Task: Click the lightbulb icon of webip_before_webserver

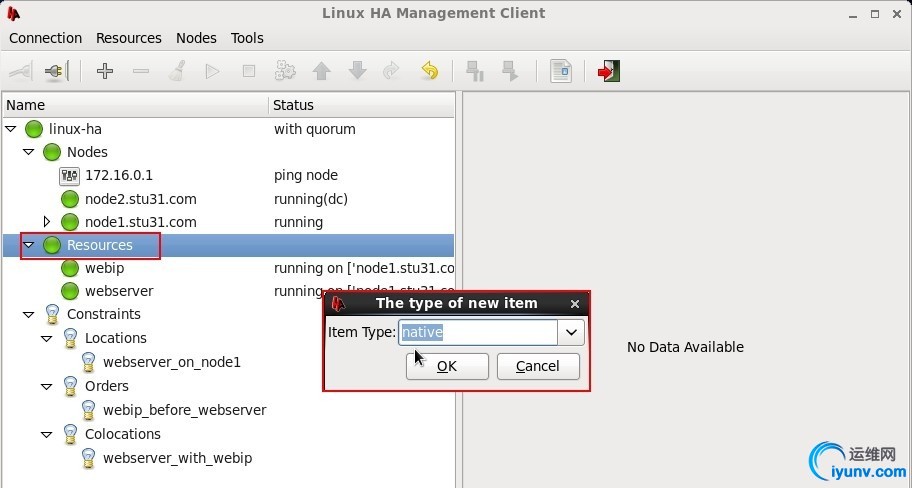Action: [x=88, y=410]
